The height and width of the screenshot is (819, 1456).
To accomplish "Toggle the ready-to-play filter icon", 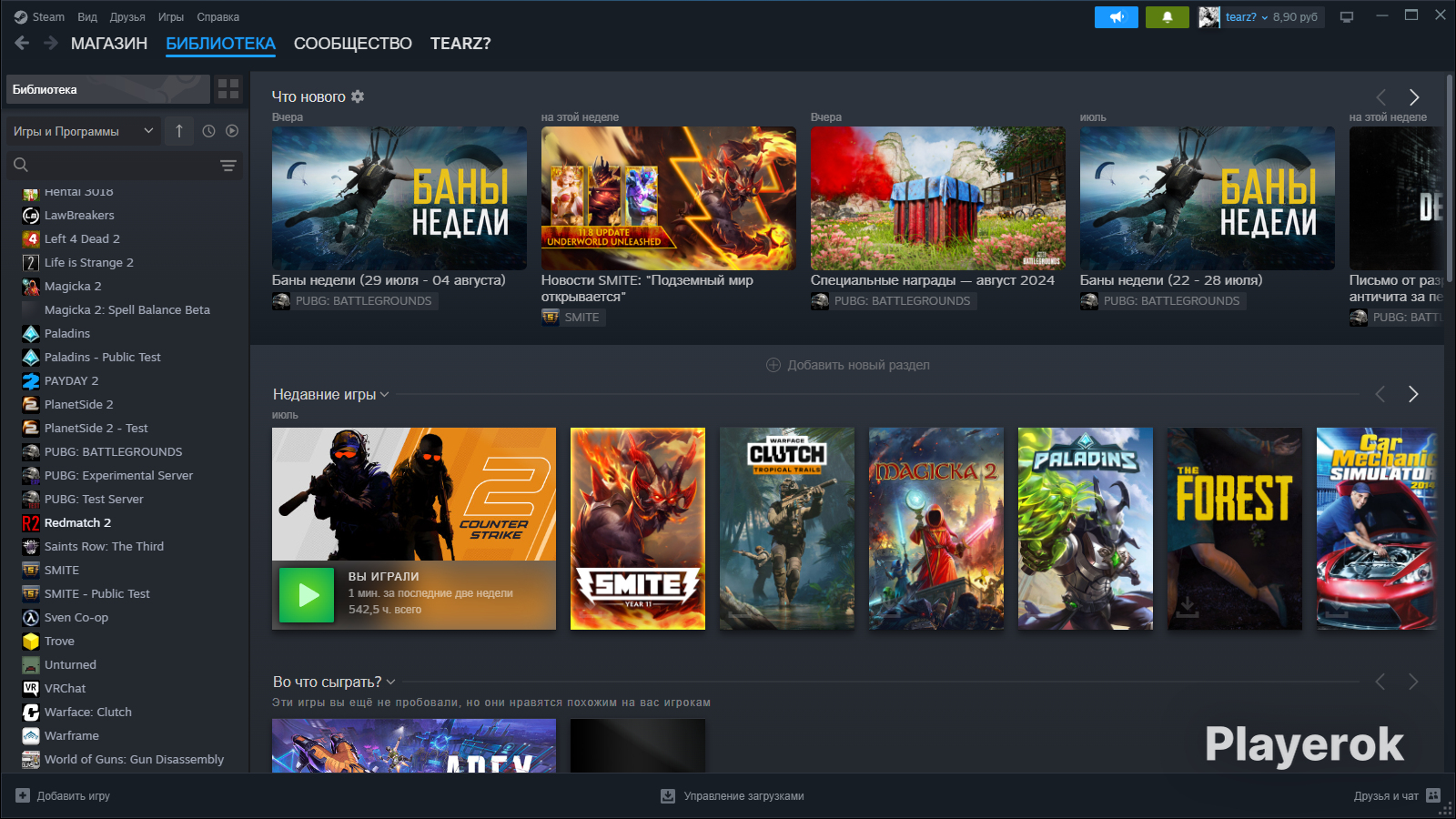I will [x=232, y=131].
